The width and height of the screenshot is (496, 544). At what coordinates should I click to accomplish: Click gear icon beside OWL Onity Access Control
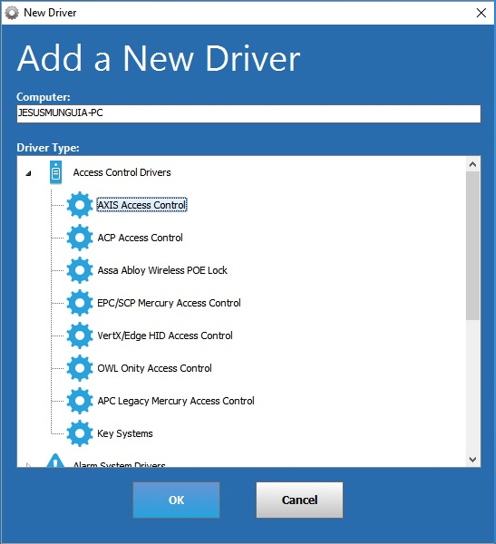[80, 368]
